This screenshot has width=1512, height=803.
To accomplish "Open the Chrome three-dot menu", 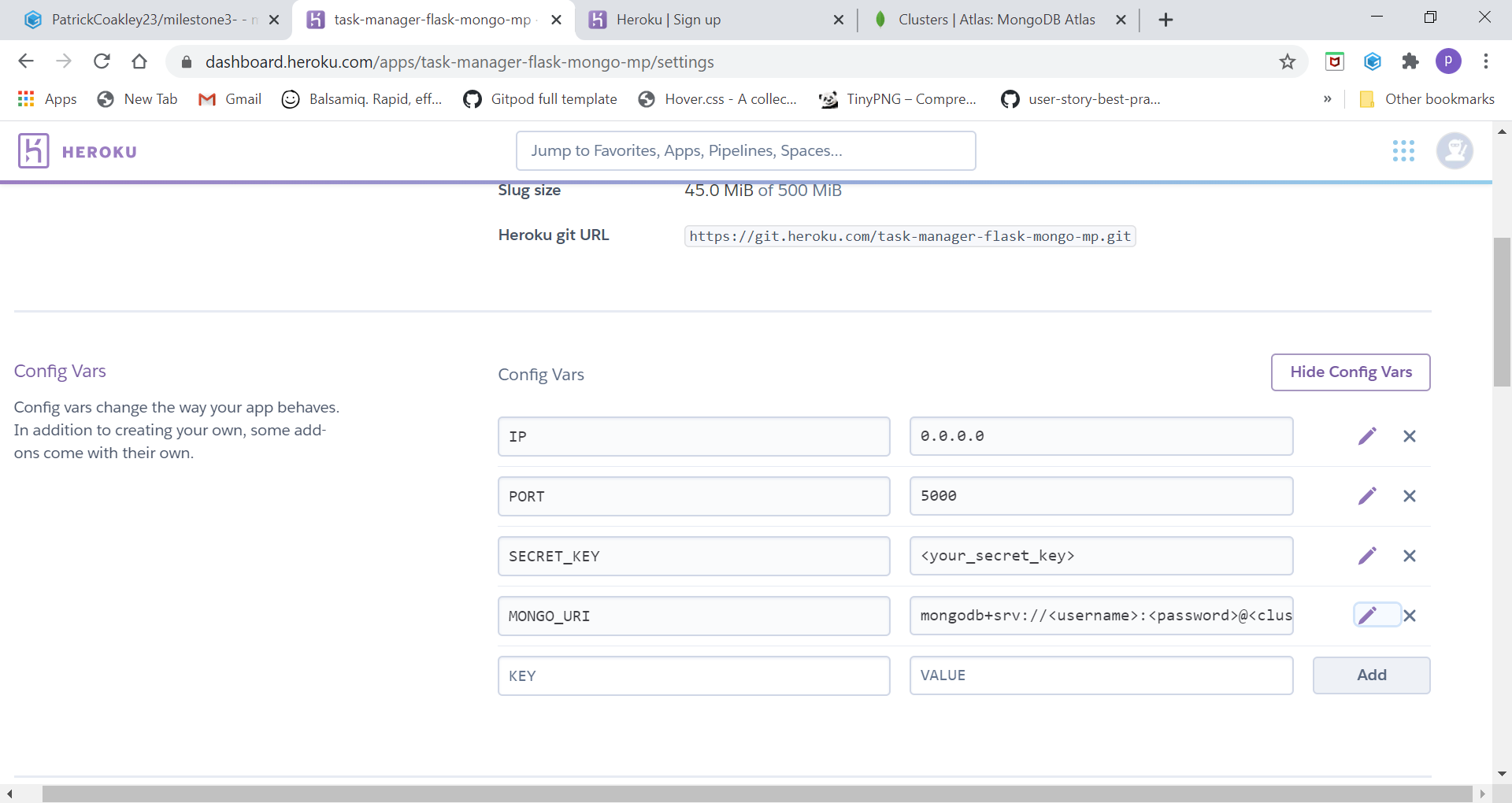I will [1486, 61].
